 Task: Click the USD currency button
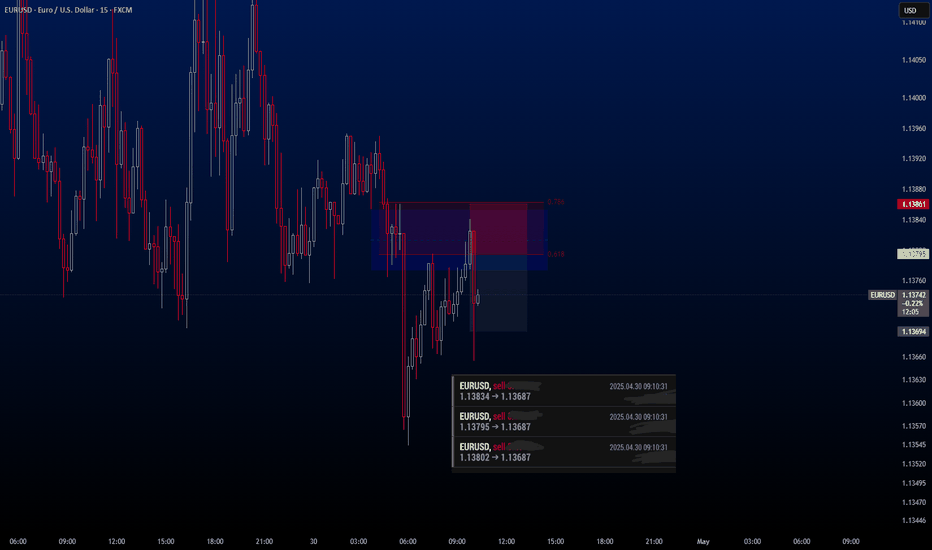point(912,10)
